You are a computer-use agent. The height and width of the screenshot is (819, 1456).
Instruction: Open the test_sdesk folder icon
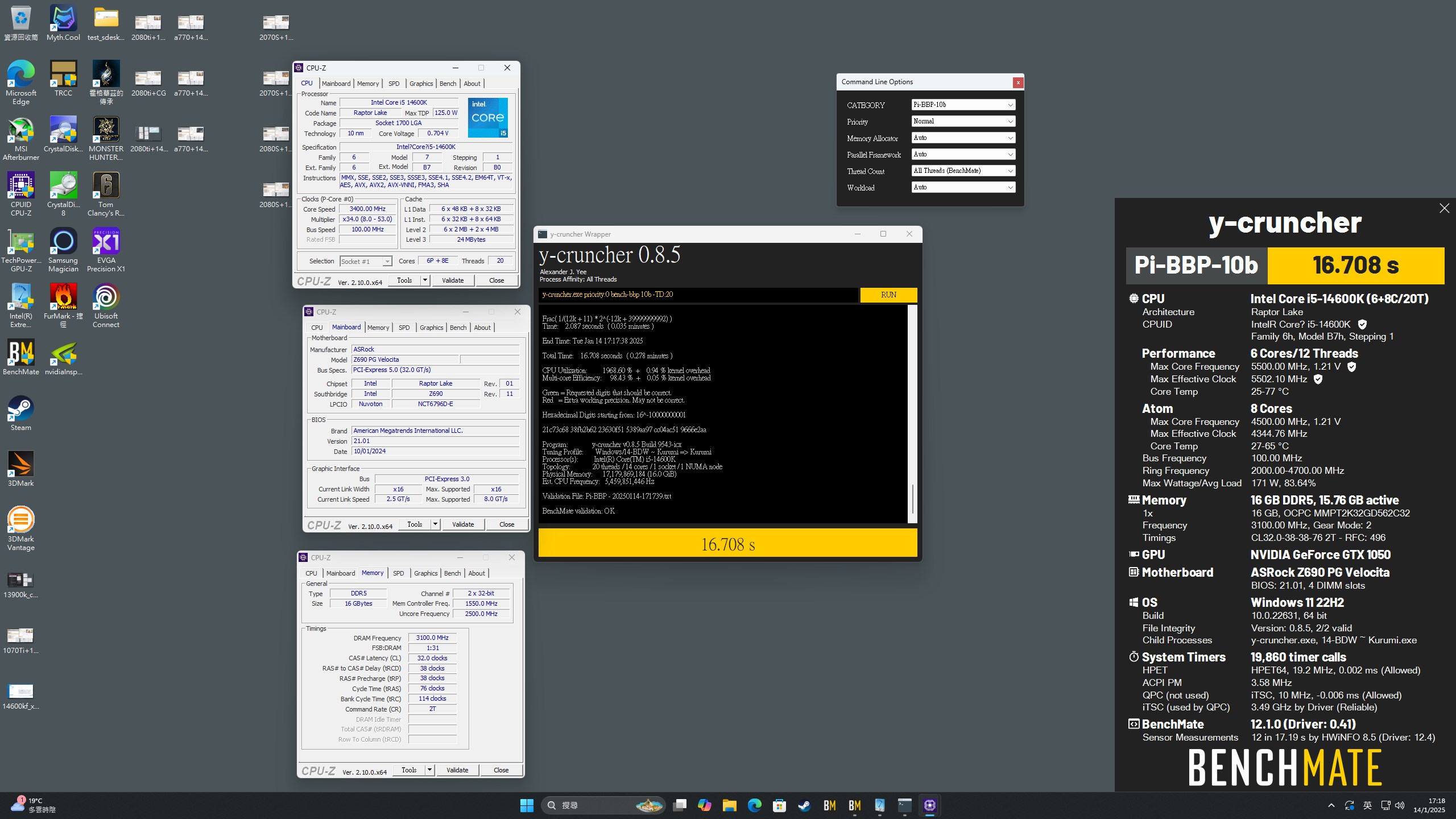click(x=106, y=23)
